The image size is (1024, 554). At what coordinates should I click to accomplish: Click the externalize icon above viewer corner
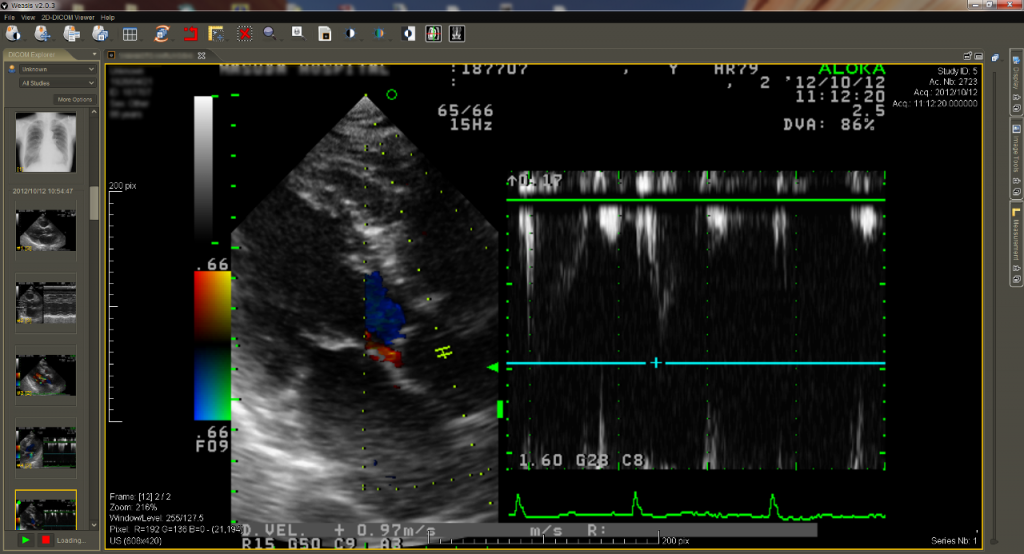967,56
